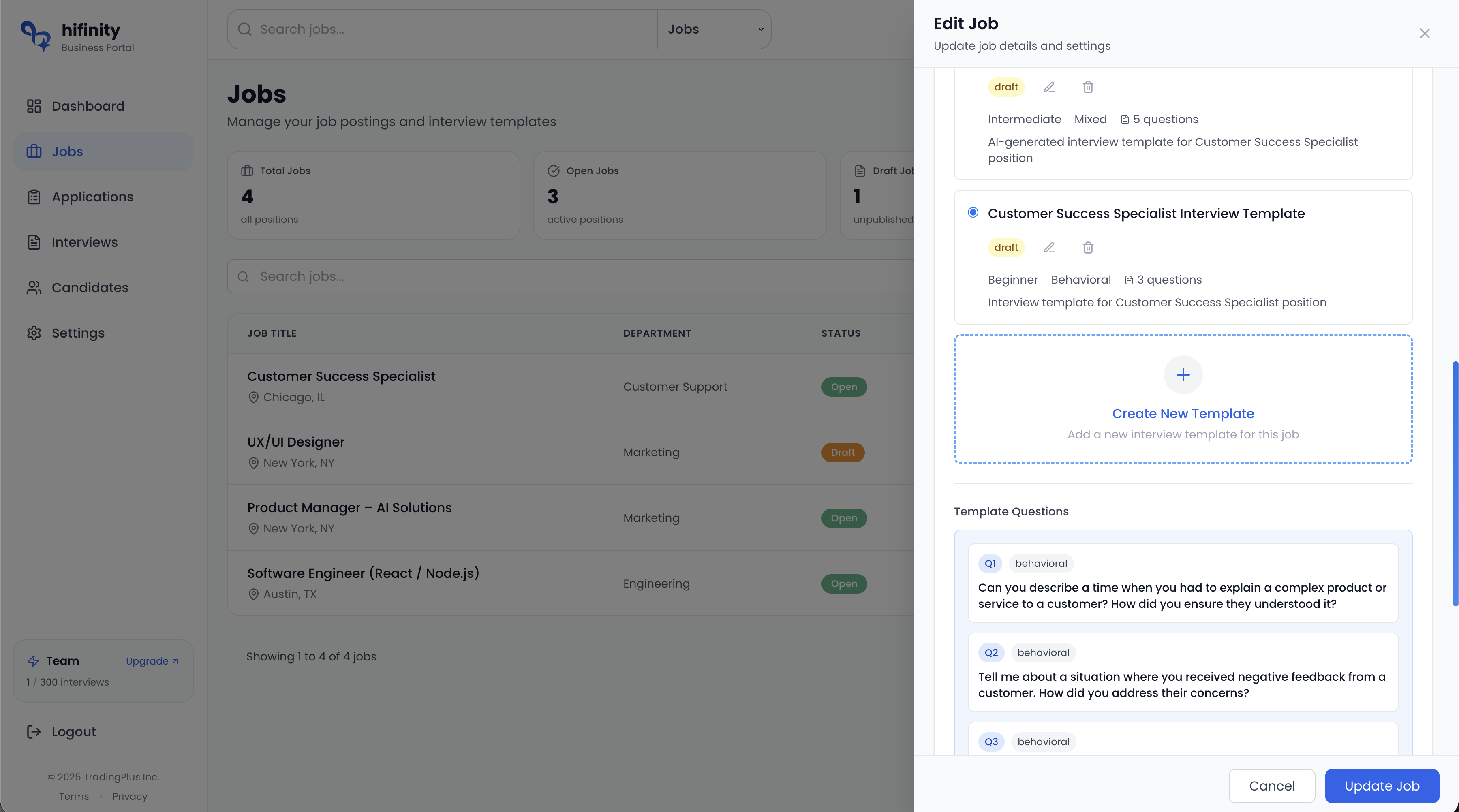1459x812 pixels.
Task: Select the Applications icon in the sidebar
Action: (x=34, y=197)
